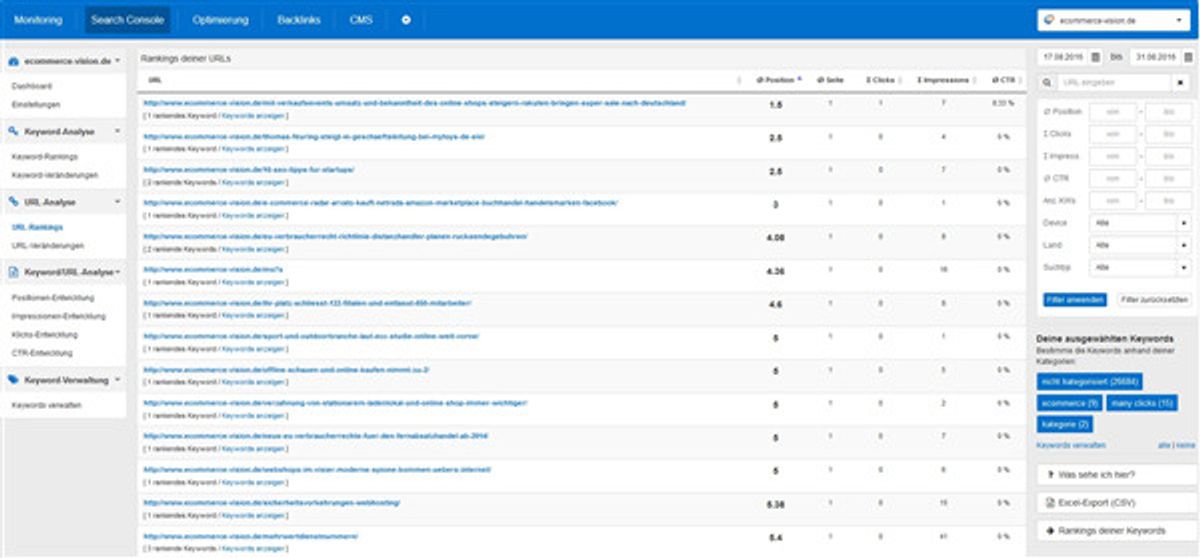The height and width of the screenshot is (558, 1200).
Task: Open 'Keywords verwalten' in the left sidebar
Action: [46, 406]
